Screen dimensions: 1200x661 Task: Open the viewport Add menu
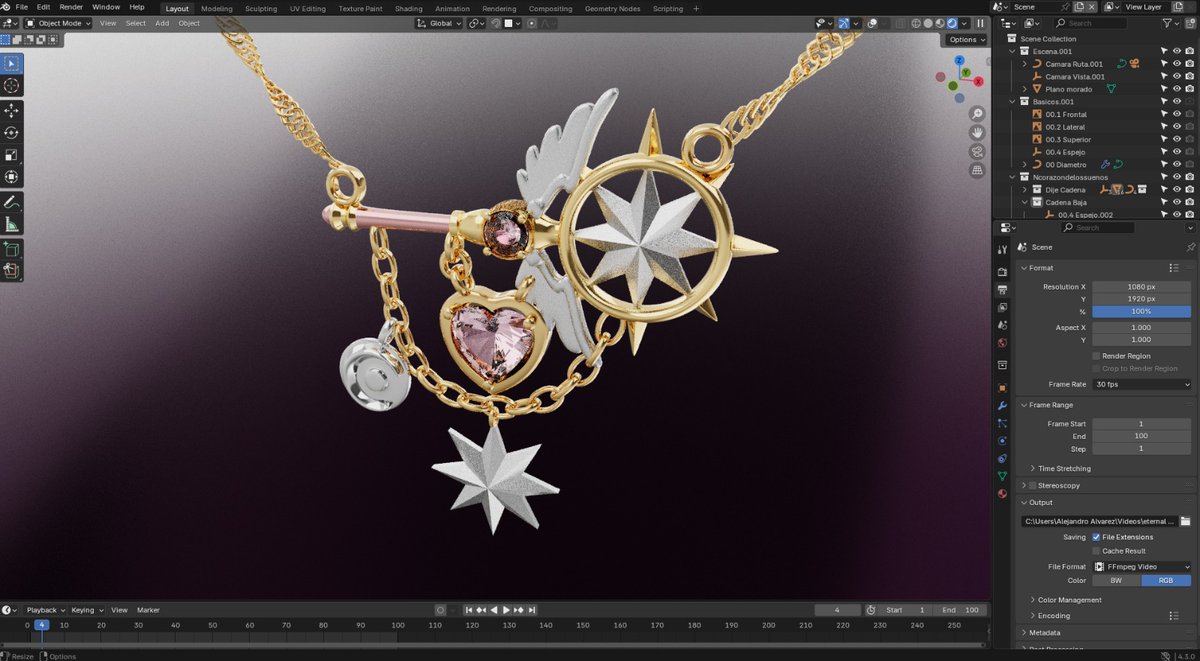coord(161,23)
